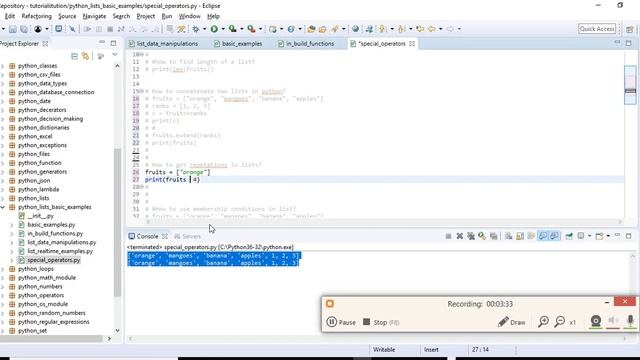Click the fruits assignment on line 26
The width and height of the screenshot is (640, 360).
[x=178, y=172]
